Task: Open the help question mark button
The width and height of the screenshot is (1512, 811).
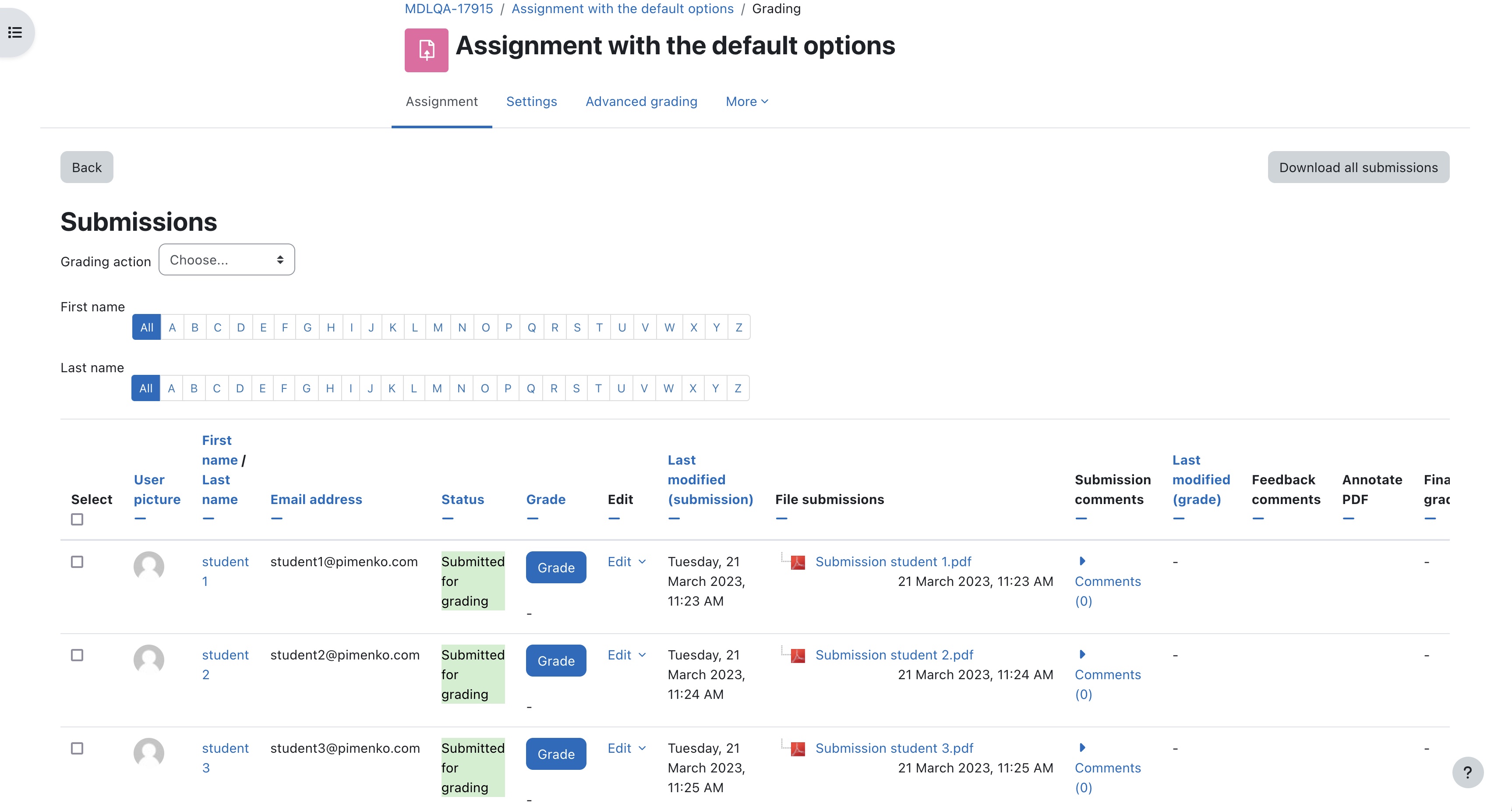Action: click(x=1467, y=772)
